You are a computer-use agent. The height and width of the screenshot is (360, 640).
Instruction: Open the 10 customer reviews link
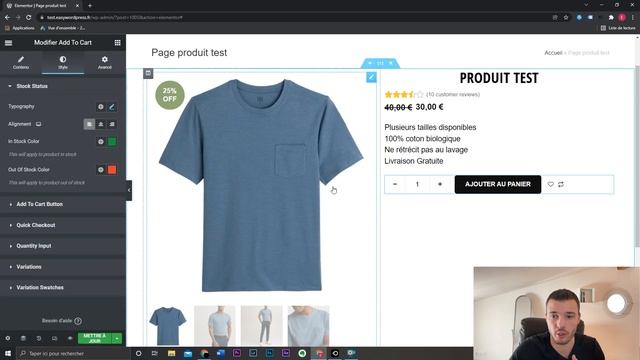pos(453,94)
